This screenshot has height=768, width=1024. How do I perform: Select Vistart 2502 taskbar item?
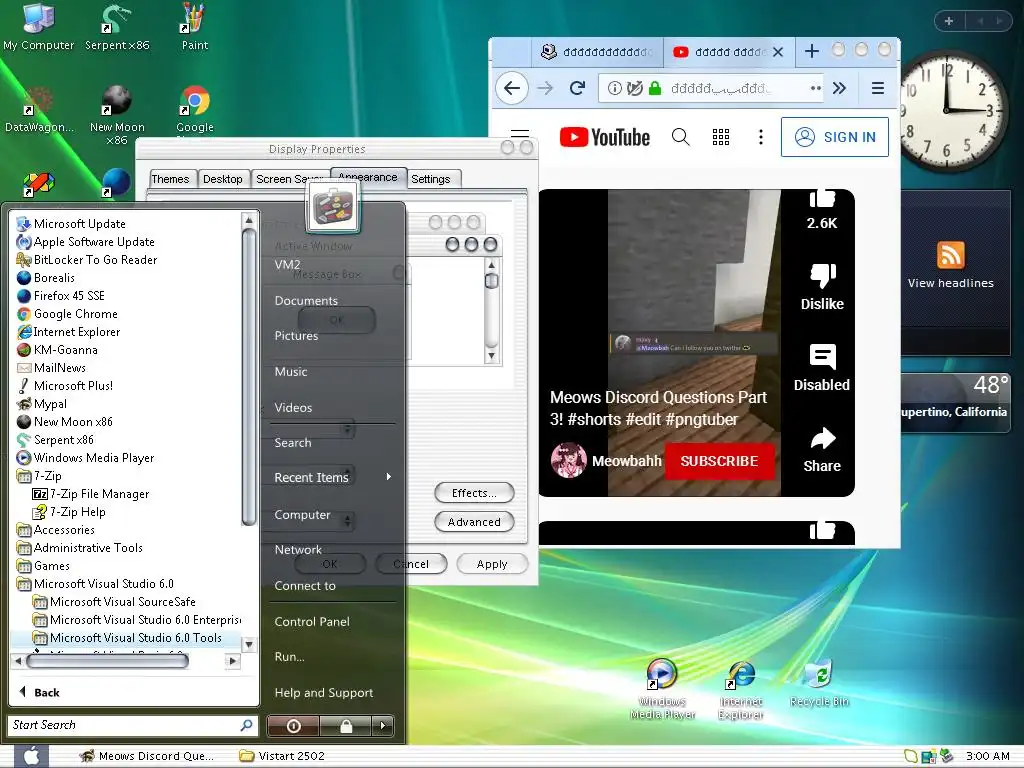click(282, 756)
